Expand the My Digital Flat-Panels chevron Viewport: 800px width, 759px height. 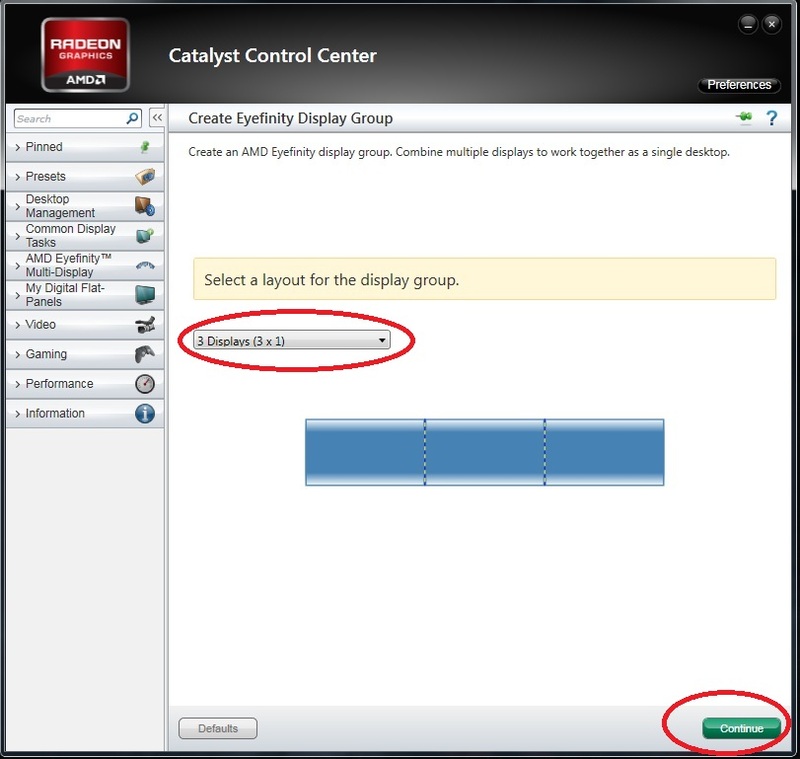coord(18,295)
